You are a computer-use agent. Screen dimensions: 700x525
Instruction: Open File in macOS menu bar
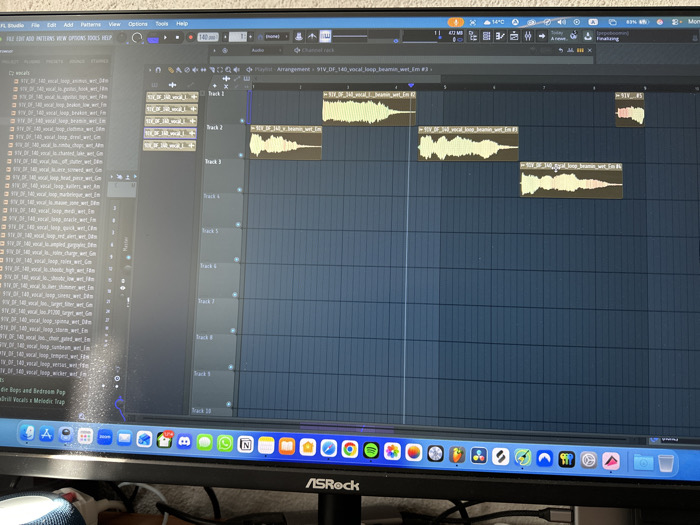click(36, 25)
